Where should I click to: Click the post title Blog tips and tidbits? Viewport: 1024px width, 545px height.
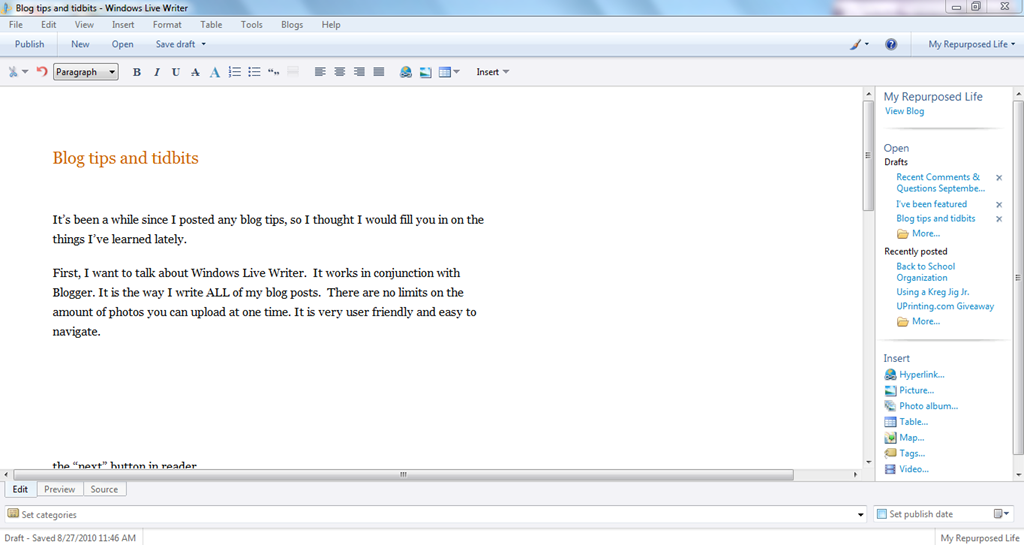point(125,158)
